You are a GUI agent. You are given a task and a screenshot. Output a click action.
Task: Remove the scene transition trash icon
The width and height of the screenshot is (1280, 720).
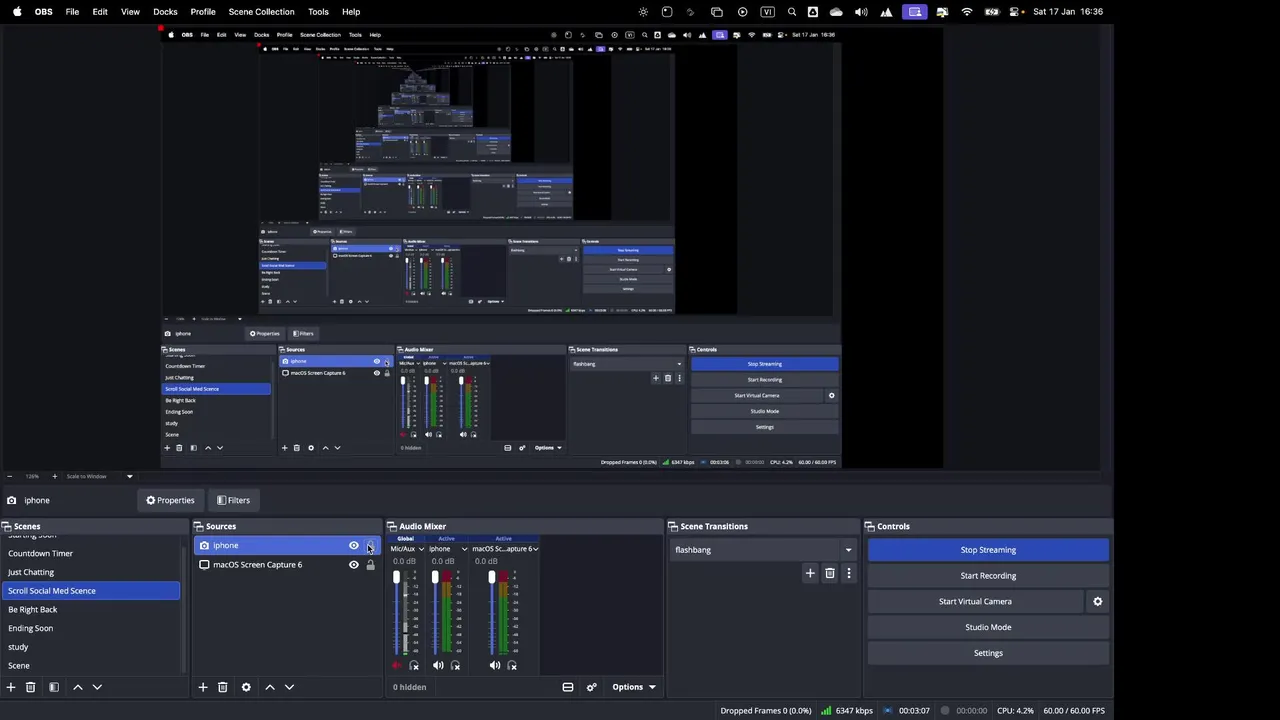[830, 573]
